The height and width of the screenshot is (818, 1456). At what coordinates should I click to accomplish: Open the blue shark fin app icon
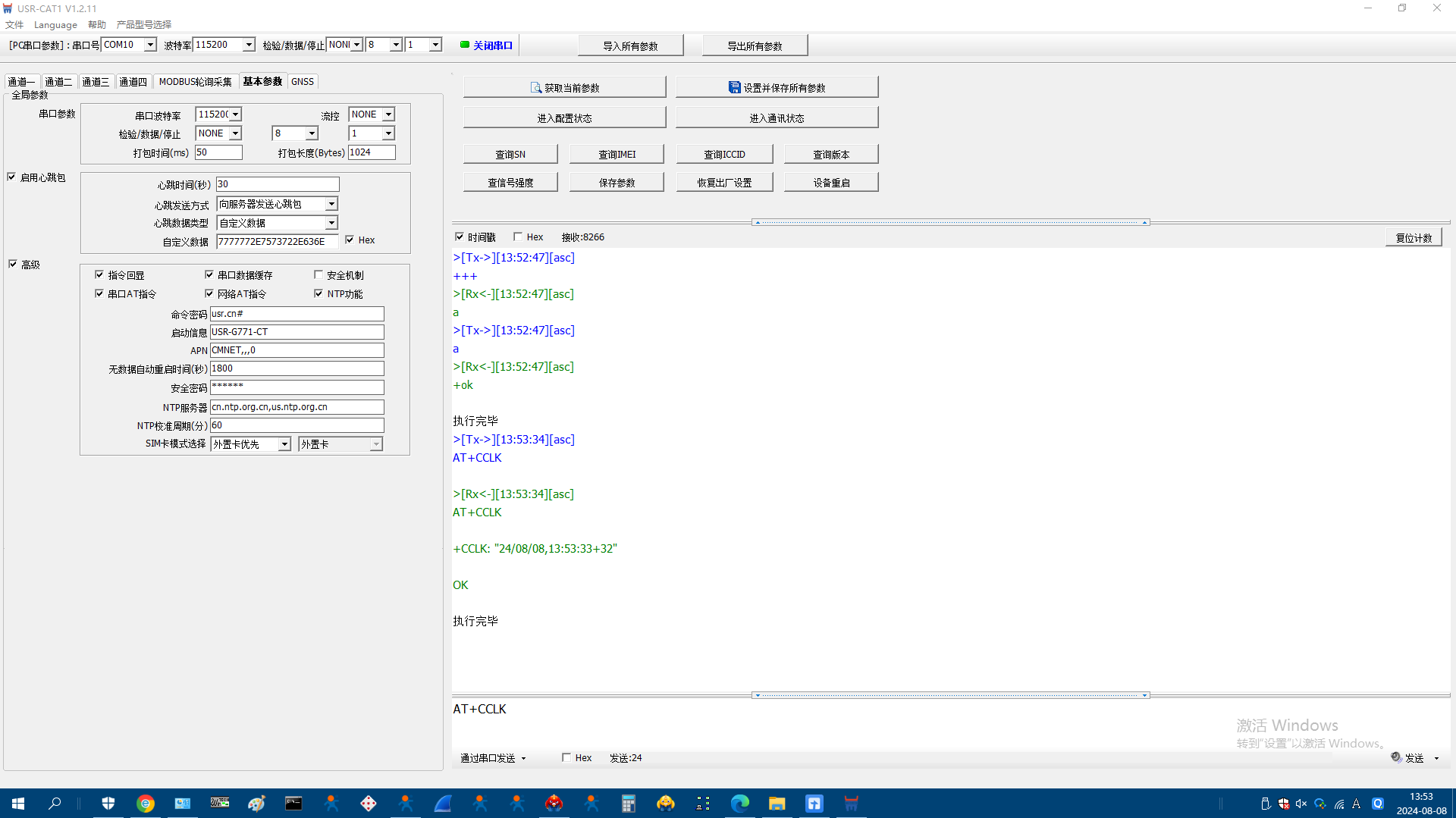pos(443,804)
